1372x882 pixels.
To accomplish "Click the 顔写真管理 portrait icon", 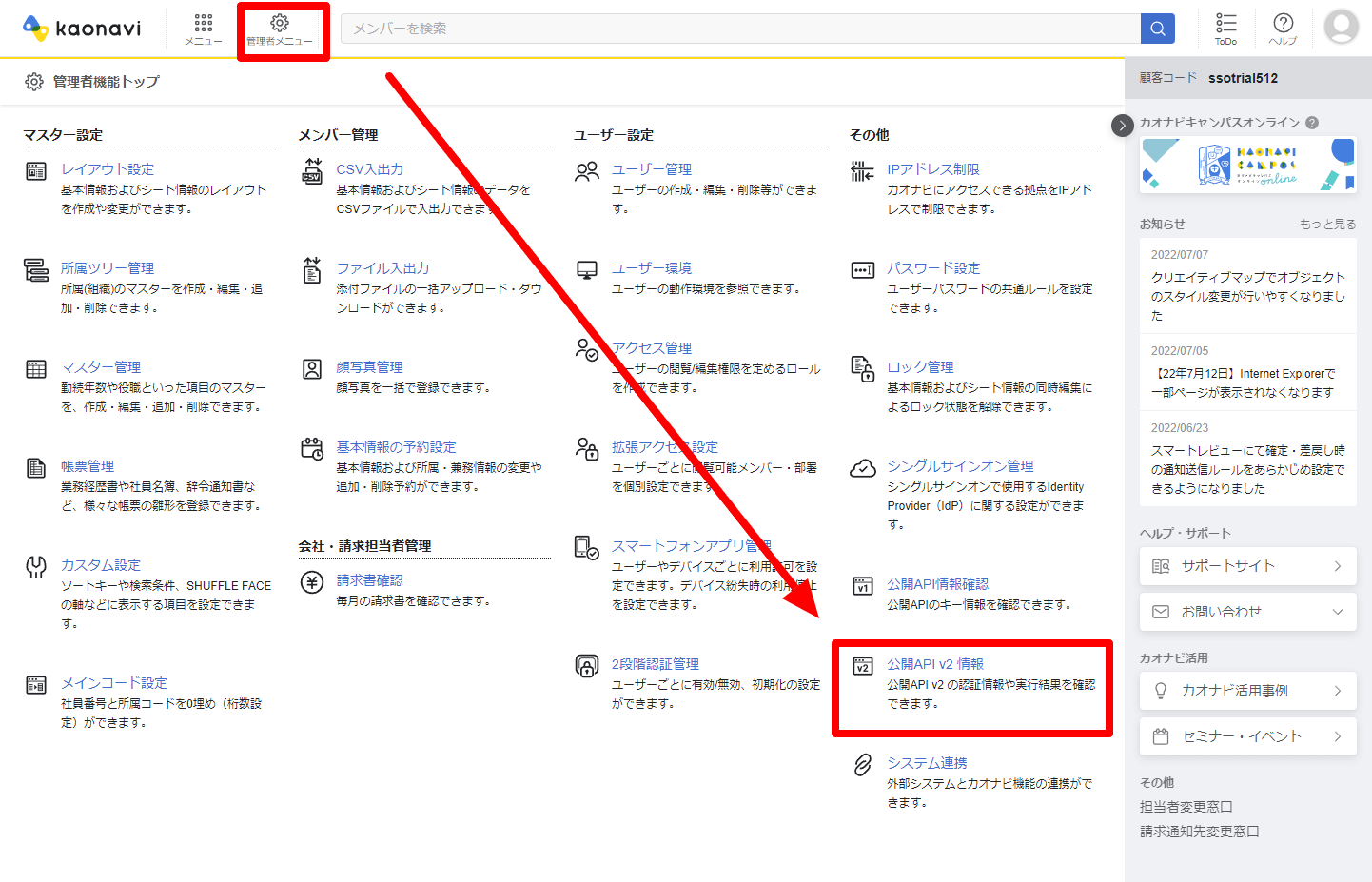I will pyautogui.click(x=312, y=369).
